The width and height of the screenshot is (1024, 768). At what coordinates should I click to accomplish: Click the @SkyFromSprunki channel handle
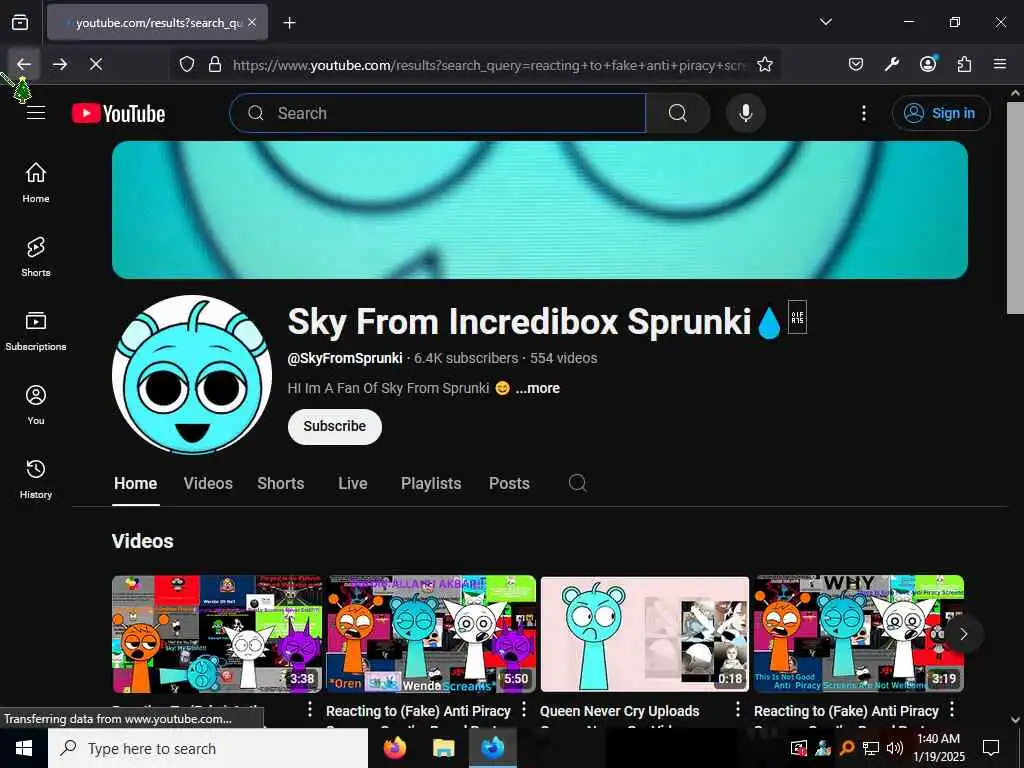pos(345,358)
